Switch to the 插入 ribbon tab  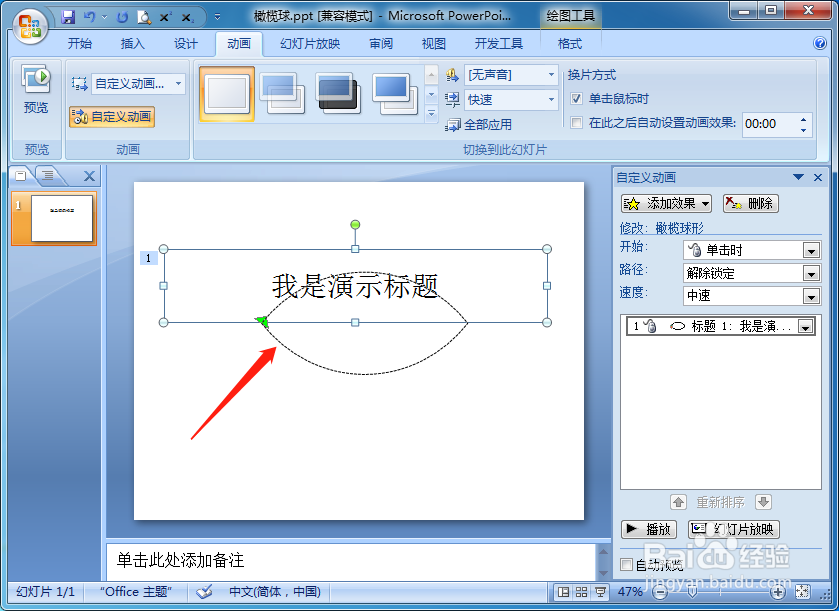coord(133,44)
